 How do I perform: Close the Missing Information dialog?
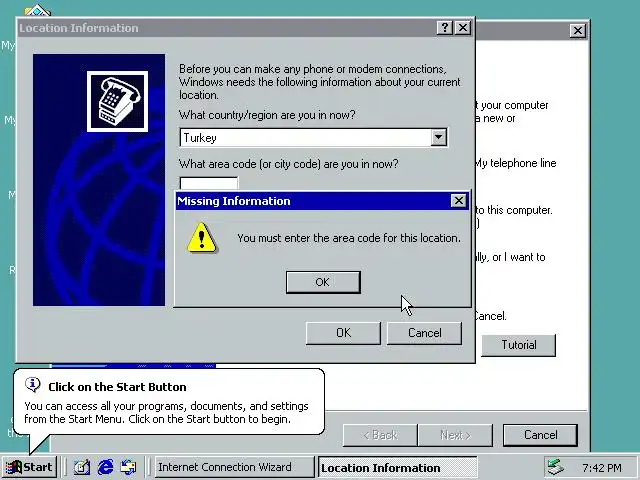coord(458,200)
